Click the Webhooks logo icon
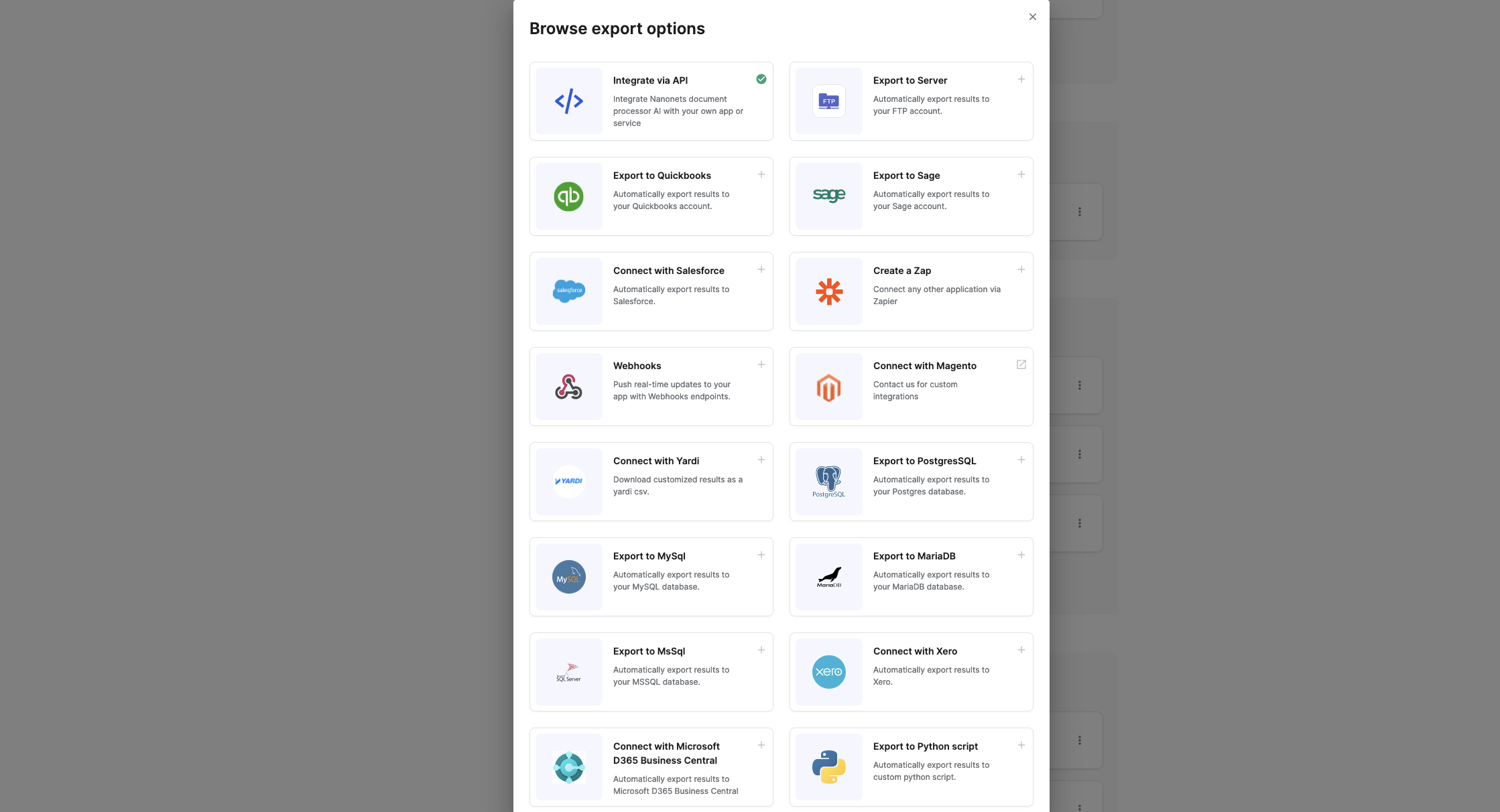Screen dimensions: 1500x812 (568, 387)
